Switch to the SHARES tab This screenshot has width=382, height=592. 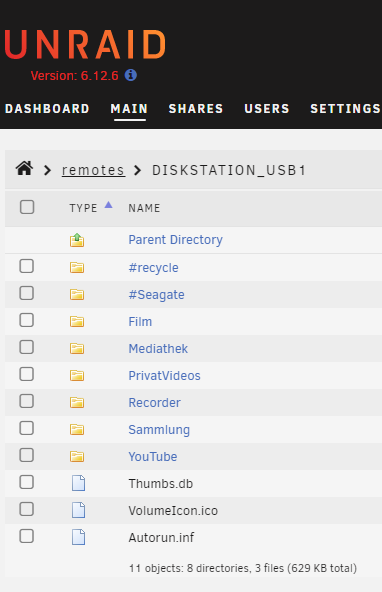click(196, 109)
